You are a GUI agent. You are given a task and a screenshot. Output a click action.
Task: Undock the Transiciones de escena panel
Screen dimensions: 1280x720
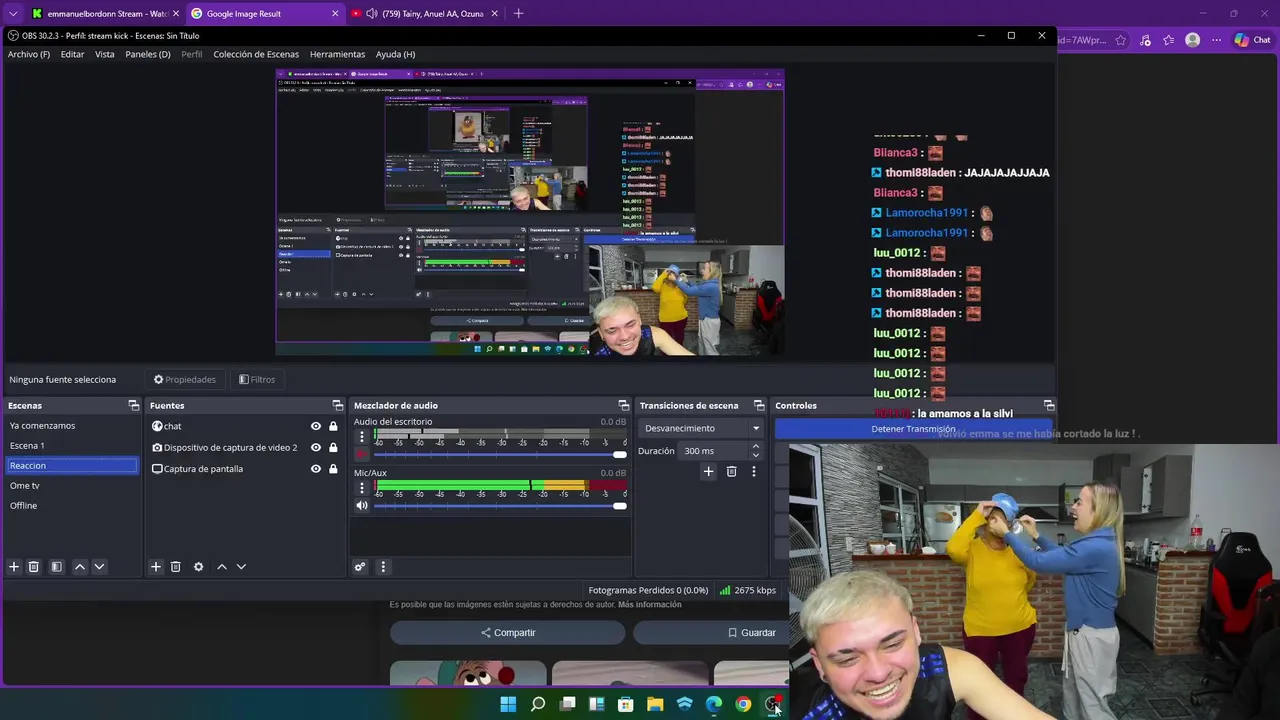coord(759,405)
